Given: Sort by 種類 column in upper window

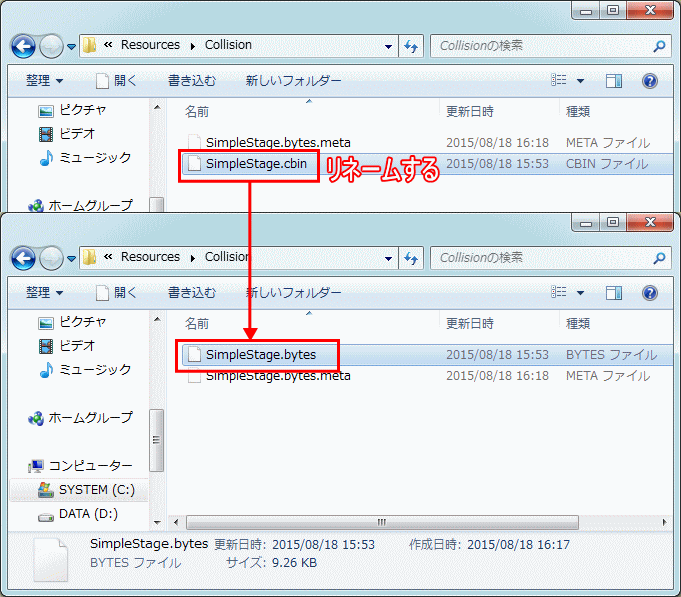Looking at the screenshot, I should (x=578, y=112).
